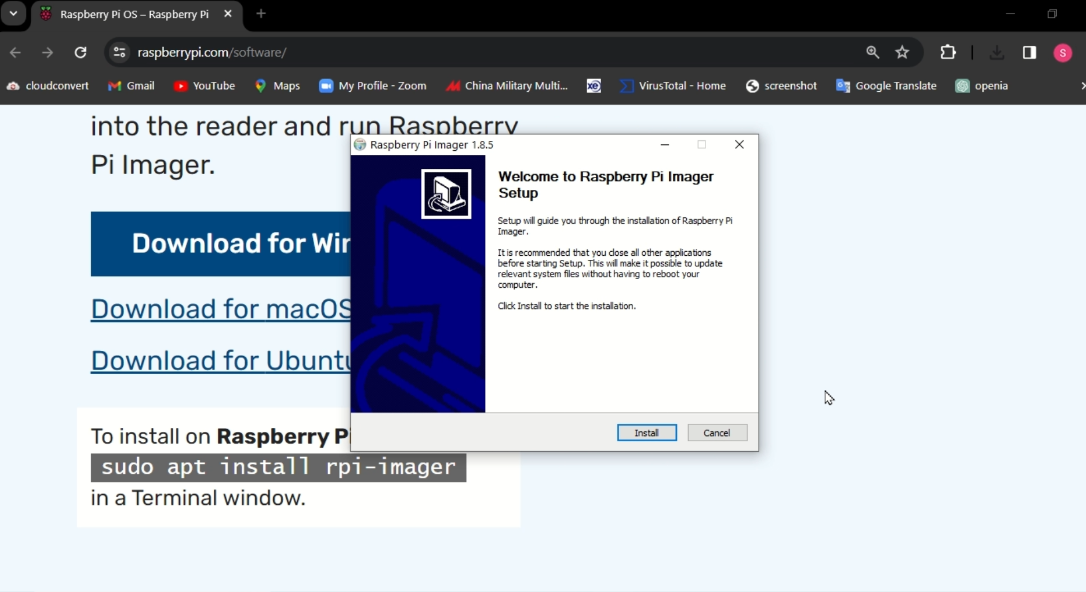Open the Chrome extensions puzzle icon
The width and height of the screenshot is (1086, 592).
pyautogui.click(x=947, y=53)
